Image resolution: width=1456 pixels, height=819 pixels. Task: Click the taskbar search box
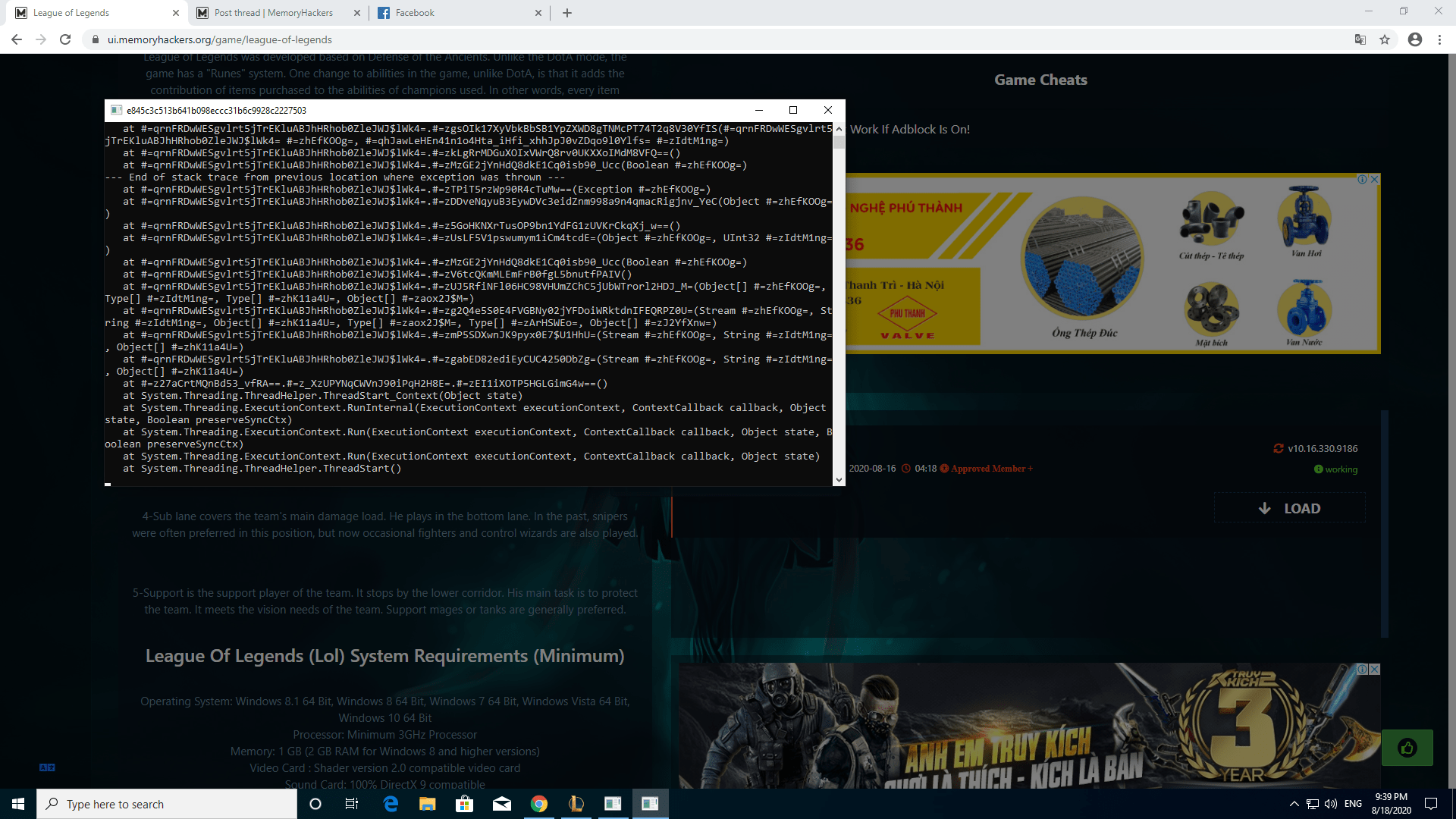pos(167,804)
